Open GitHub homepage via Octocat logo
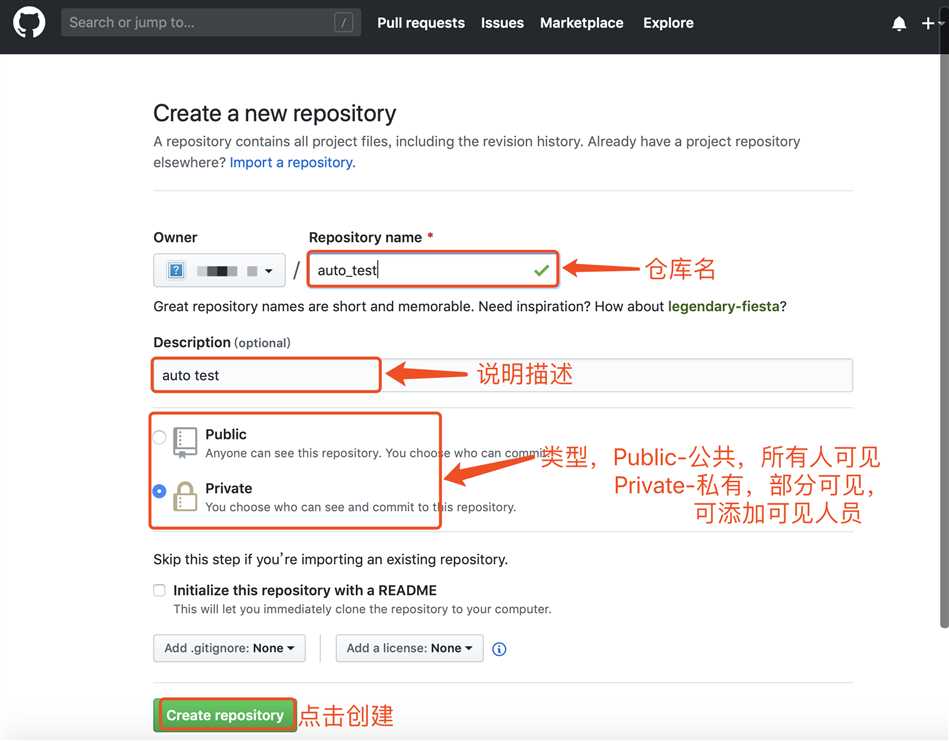Screen dimensions: 949x741 click(29, 22)
